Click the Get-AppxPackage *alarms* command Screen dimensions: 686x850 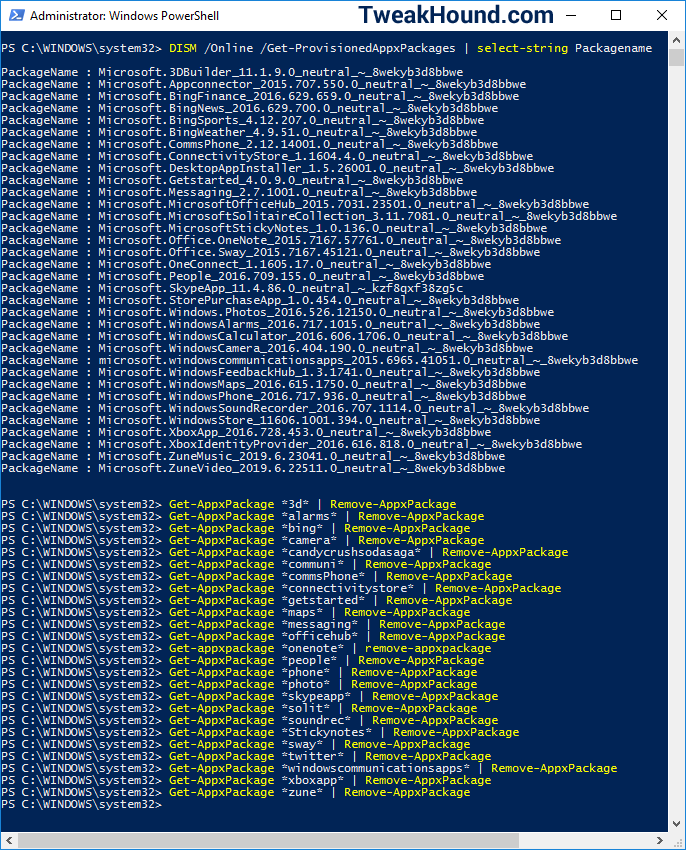click(243, 516)
